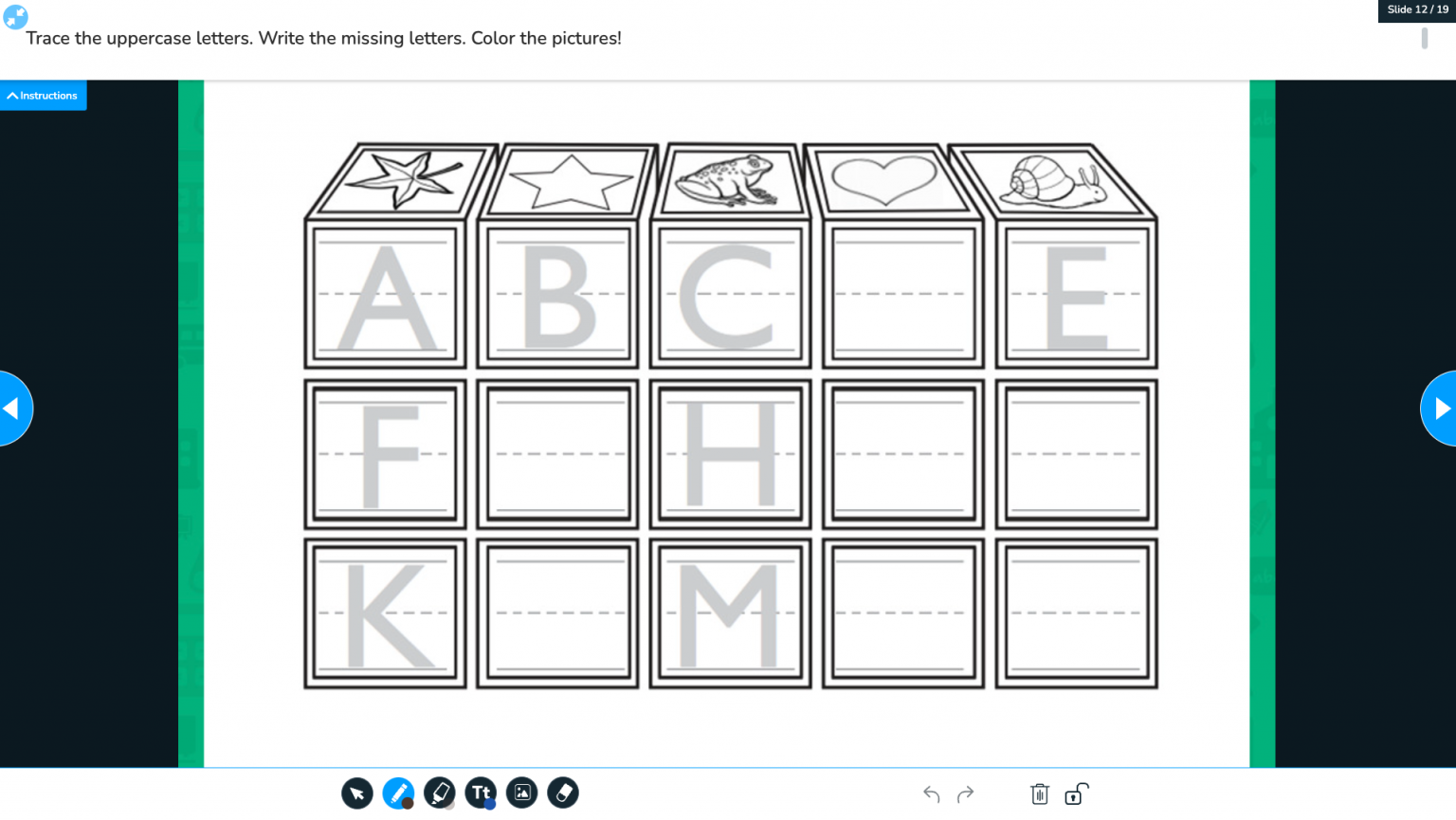The width and height of the screenshot is (1456, 820).
Task: Select the pen drawing tool
Action: (398, 793)
